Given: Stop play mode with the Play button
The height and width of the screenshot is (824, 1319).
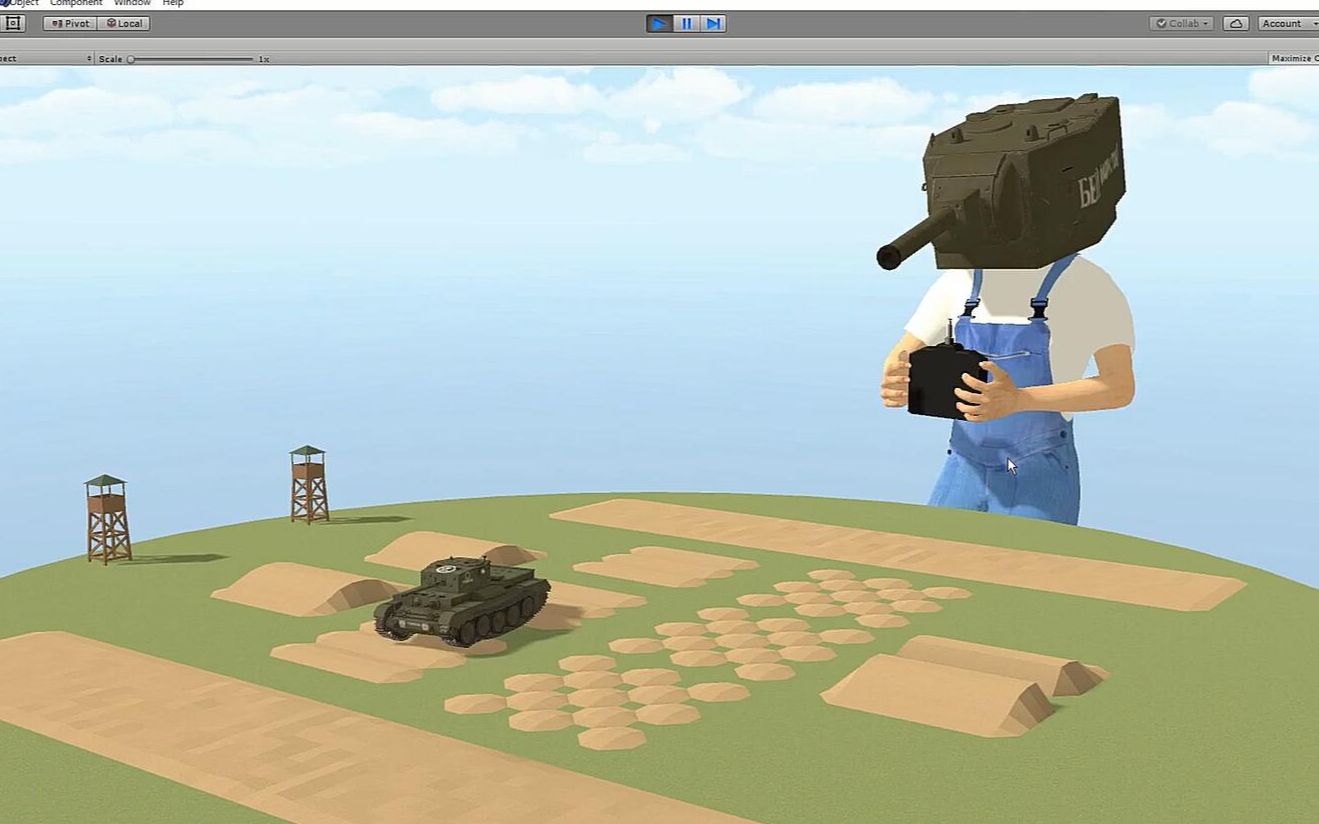Looking at the screenshot, I should [x=659, y=23].
